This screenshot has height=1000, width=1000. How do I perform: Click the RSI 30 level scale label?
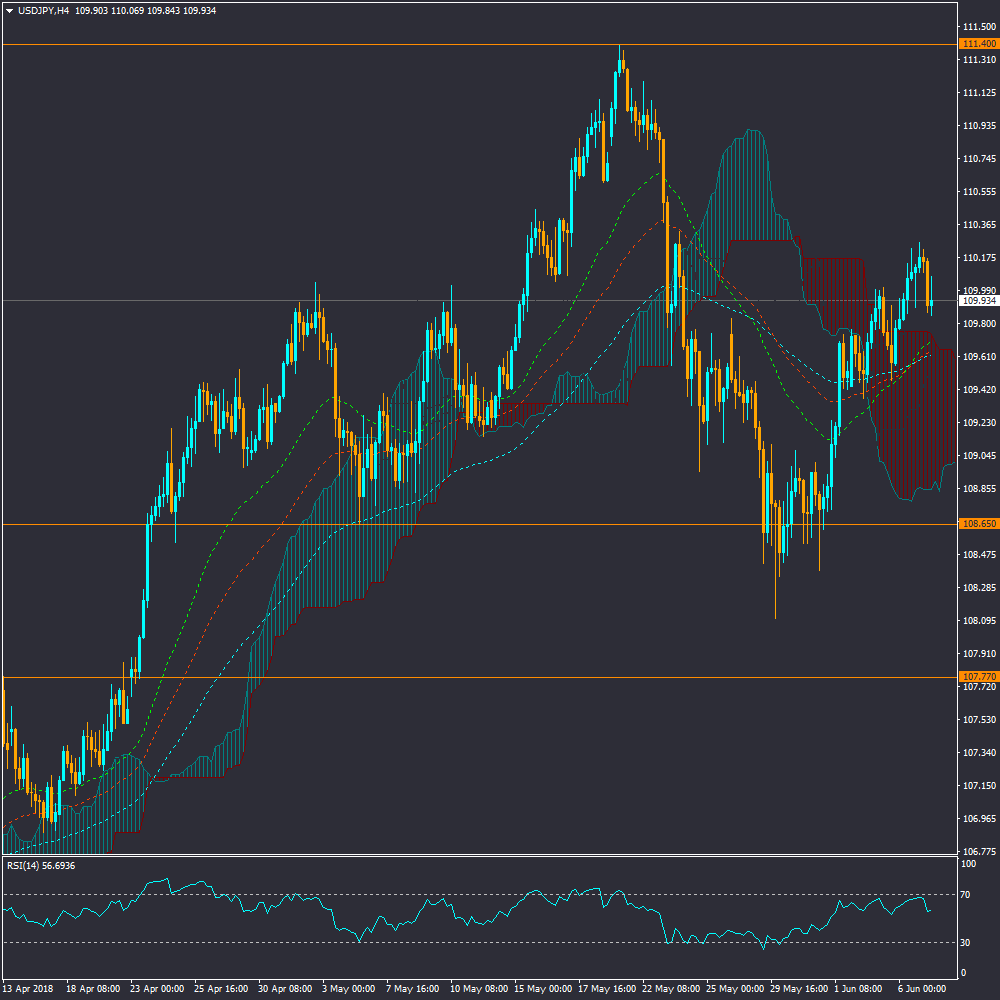[967, 942]
